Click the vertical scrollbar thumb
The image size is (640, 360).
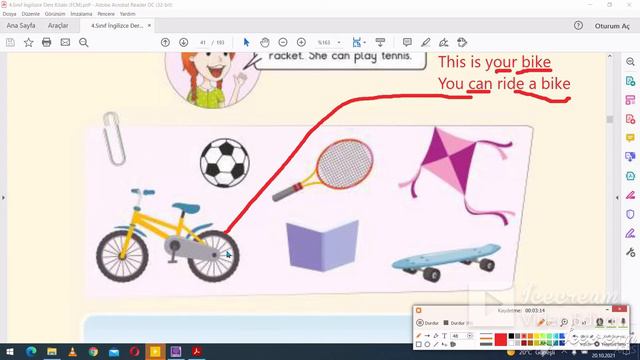[610, 119]
